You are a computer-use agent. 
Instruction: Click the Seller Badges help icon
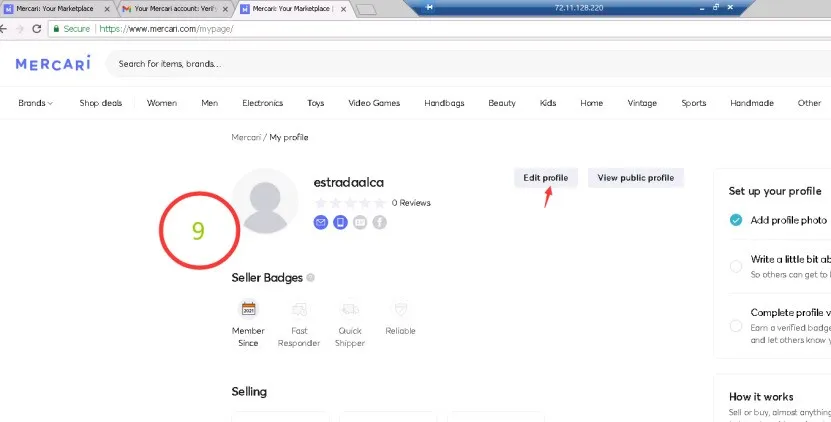[311, 278]
